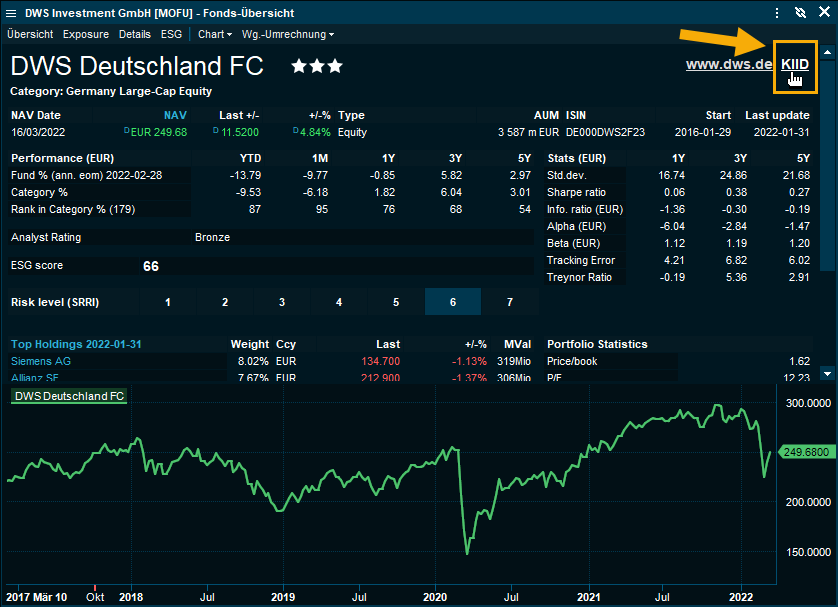Click the Siemens AG holding
Screen dimensions: 838x607
coord(41,361)
